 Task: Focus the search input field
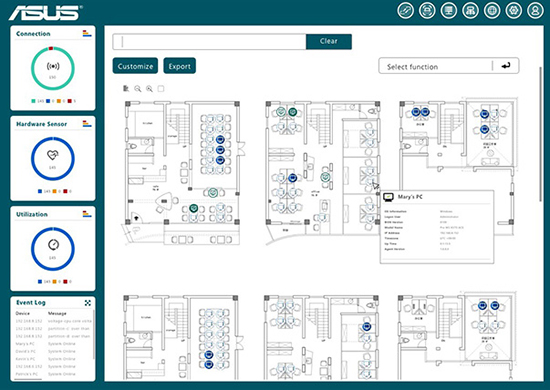pos(209,41)
